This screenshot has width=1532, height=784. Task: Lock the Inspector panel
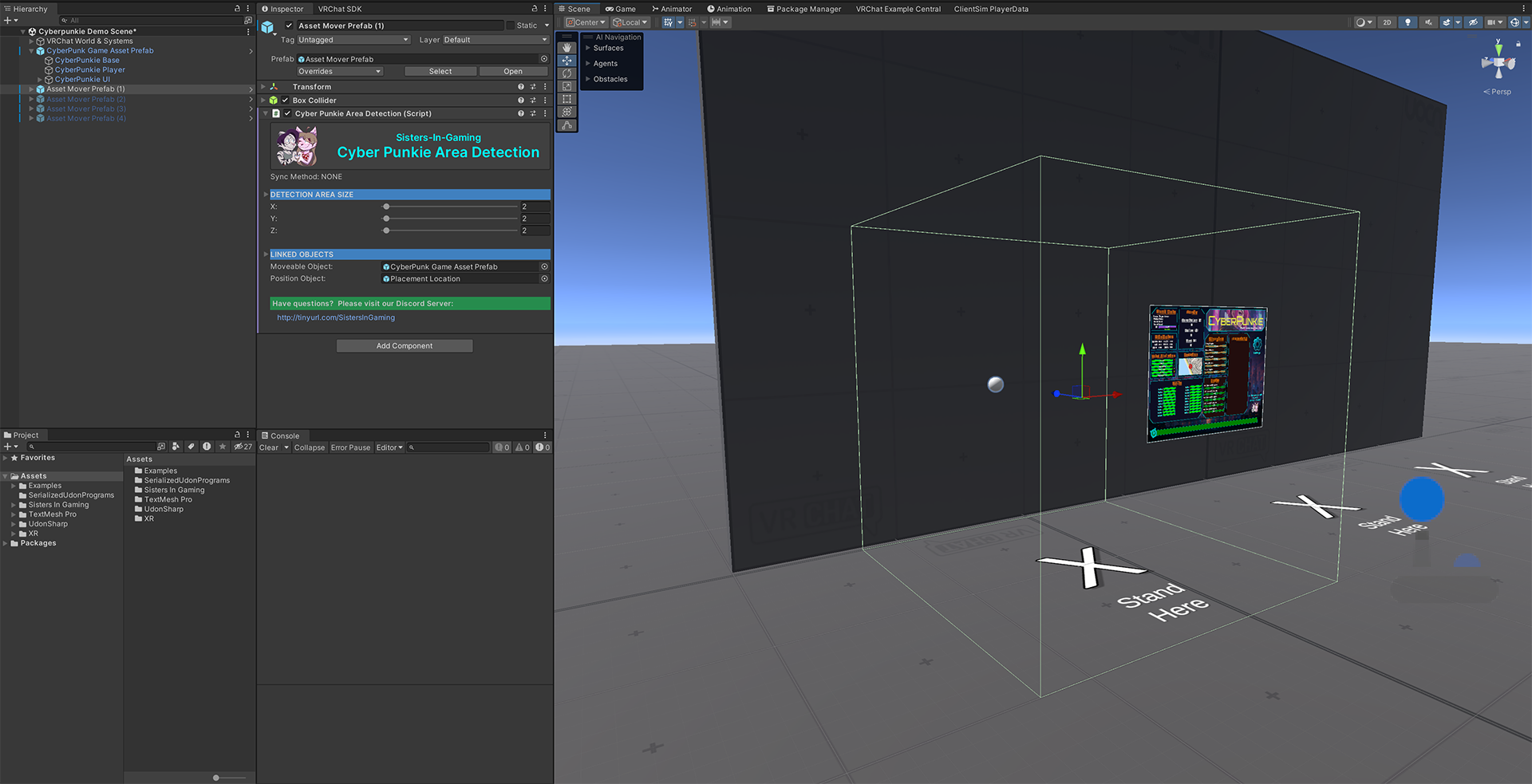tap(535, 9)
